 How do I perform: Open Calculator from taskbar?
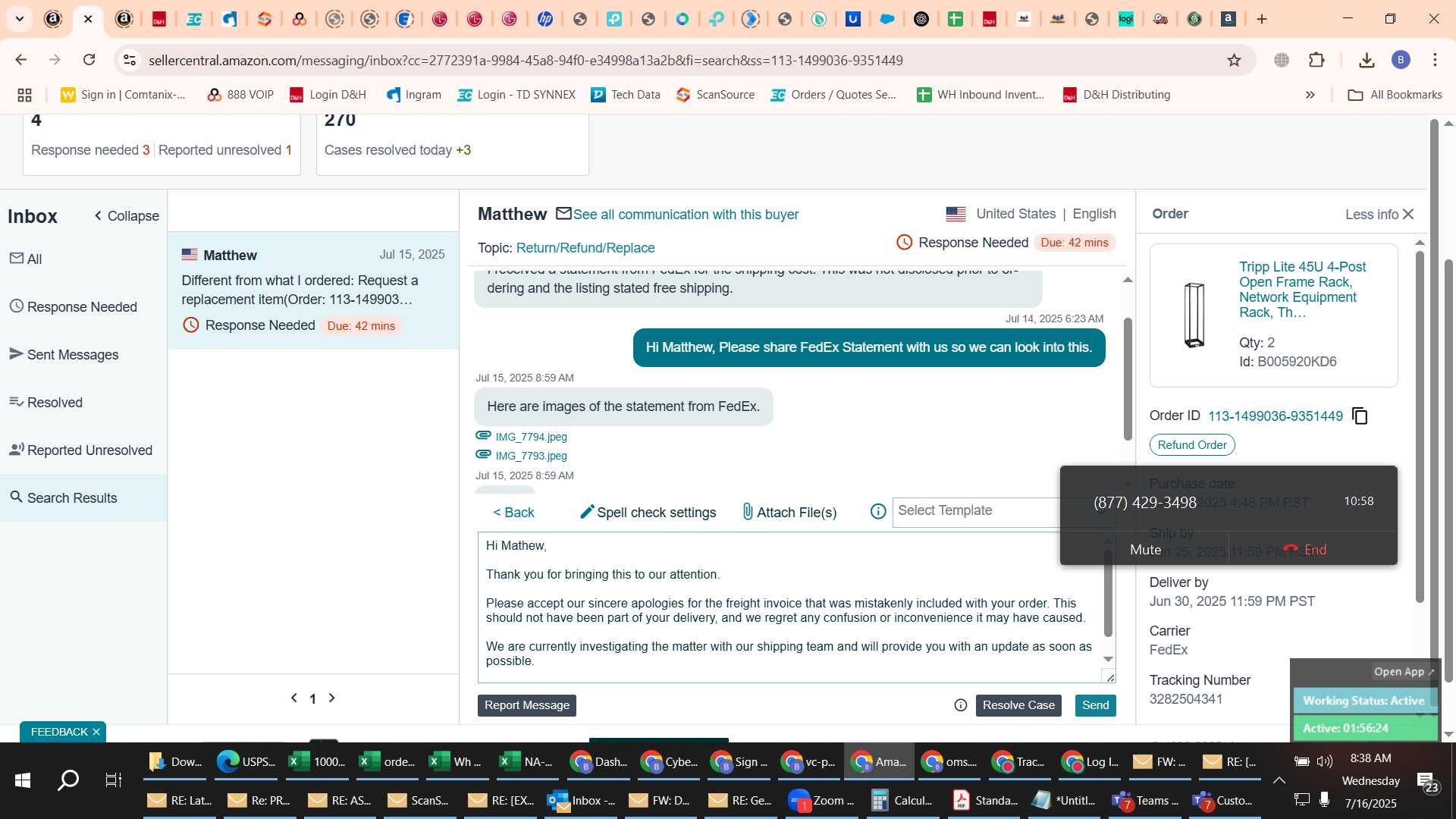pyautogui.click(x=902, y=801)
